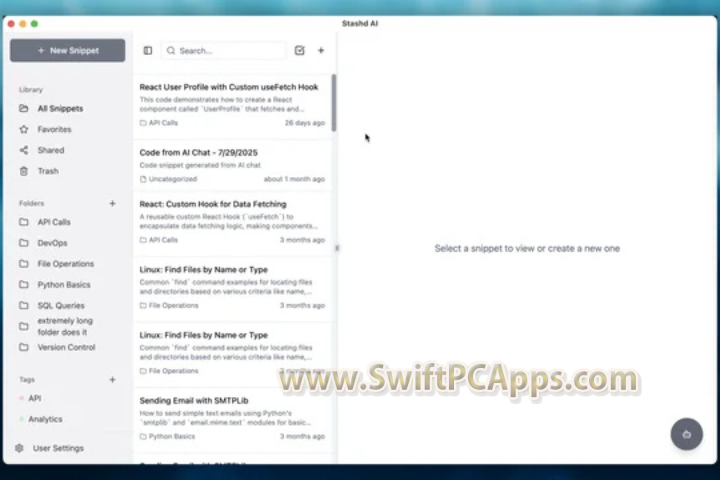Open Shared snippets in the library

50,150
